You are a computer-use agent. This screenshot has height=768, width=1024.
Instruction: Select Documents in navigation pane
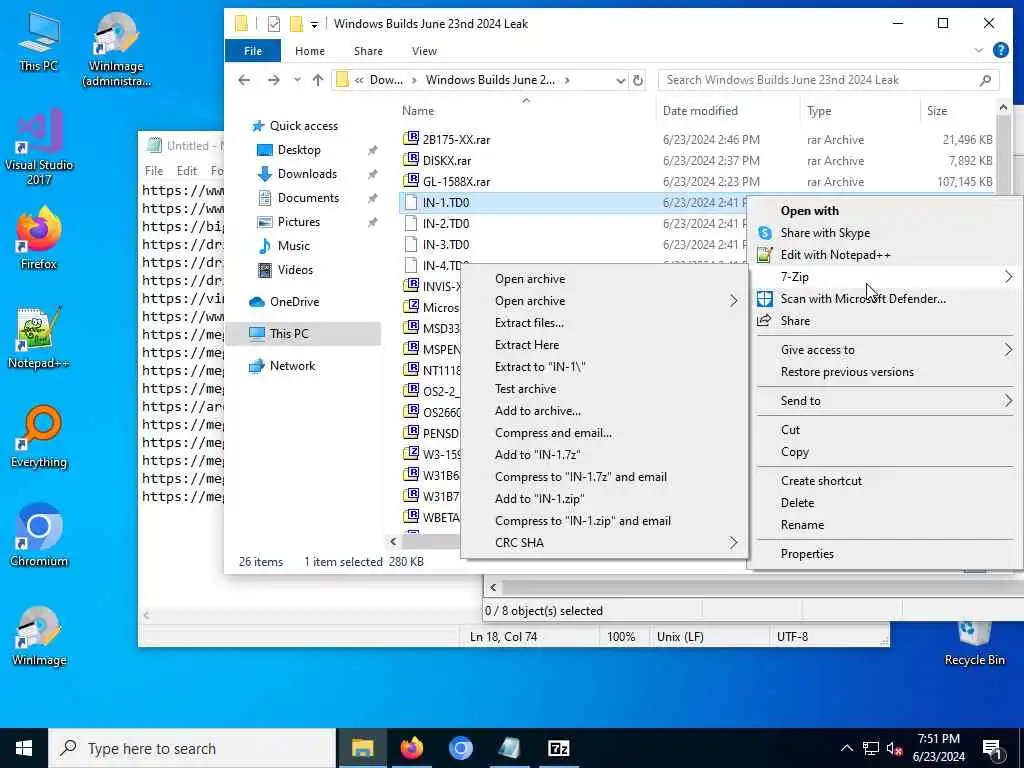click(308, 198)
